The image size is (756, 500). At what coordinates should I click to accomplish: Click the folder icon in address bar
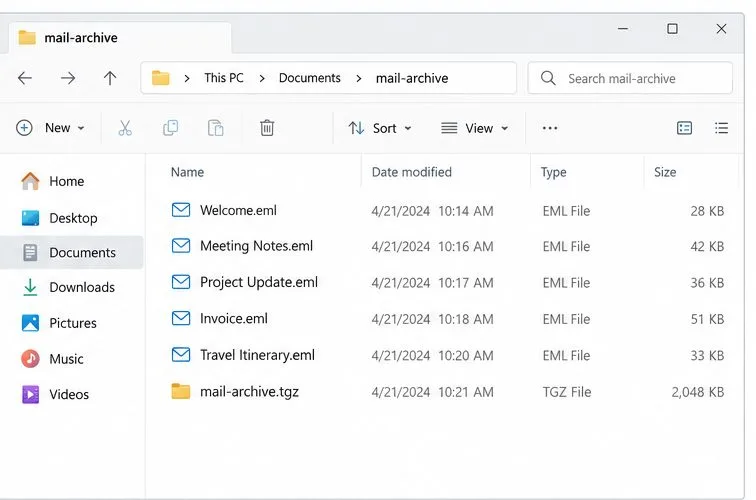(x=161, y=78)
